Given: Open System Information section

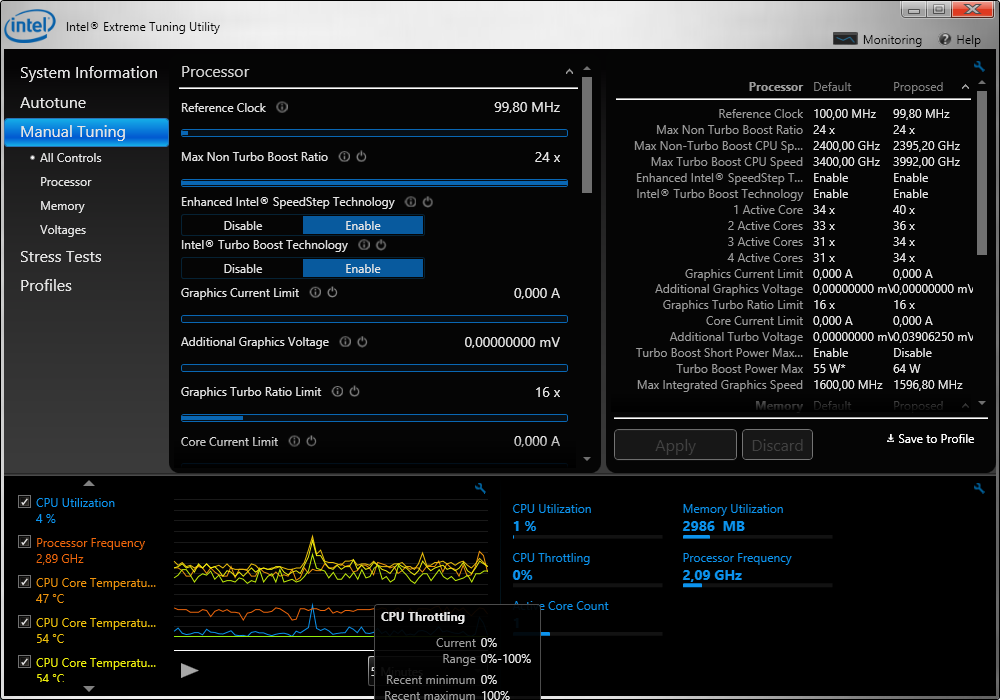Looking at the screenshot, I should [89, 73].
